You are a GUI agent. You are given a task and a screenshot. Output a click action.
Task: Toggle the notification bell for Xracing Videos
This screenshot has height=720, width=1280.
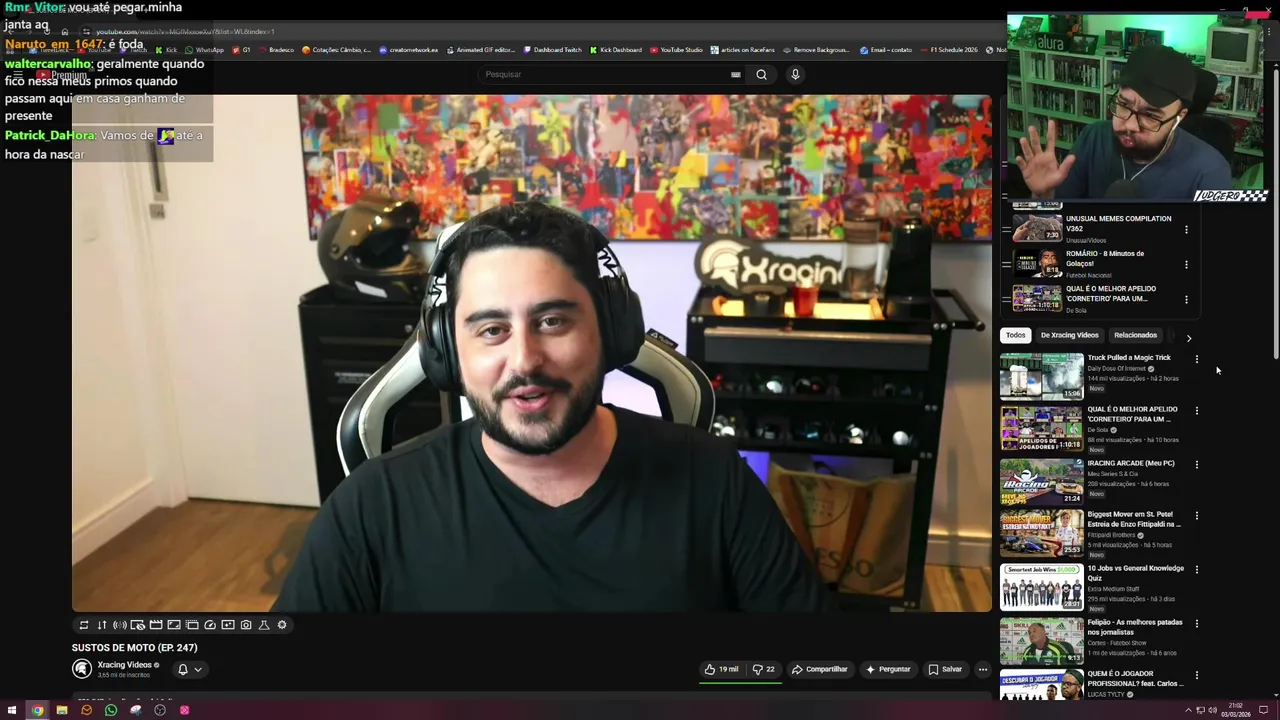click(x=182, y=669)
